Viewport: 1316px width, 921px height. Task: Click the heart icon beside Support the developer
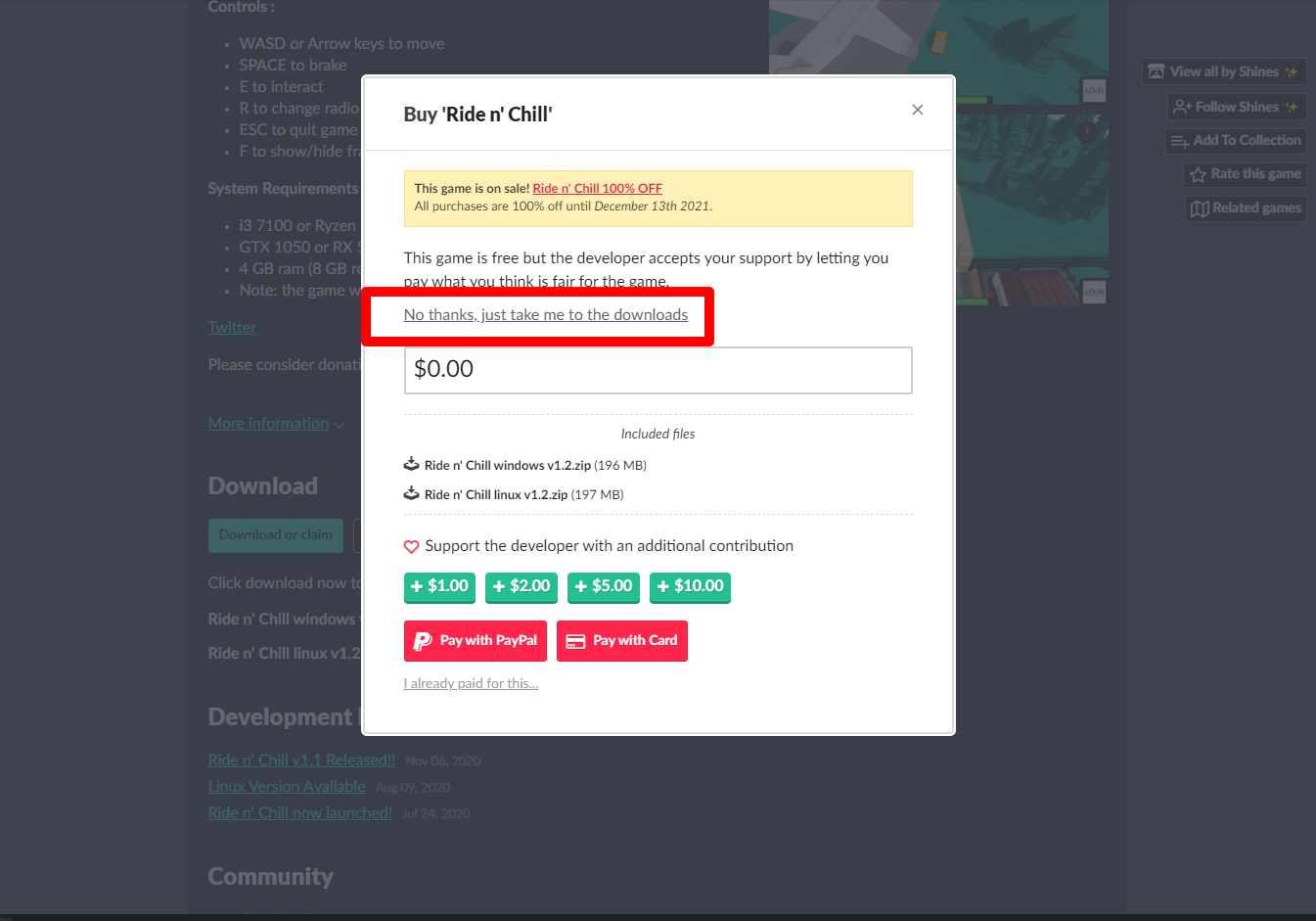(x=411, y=546)
